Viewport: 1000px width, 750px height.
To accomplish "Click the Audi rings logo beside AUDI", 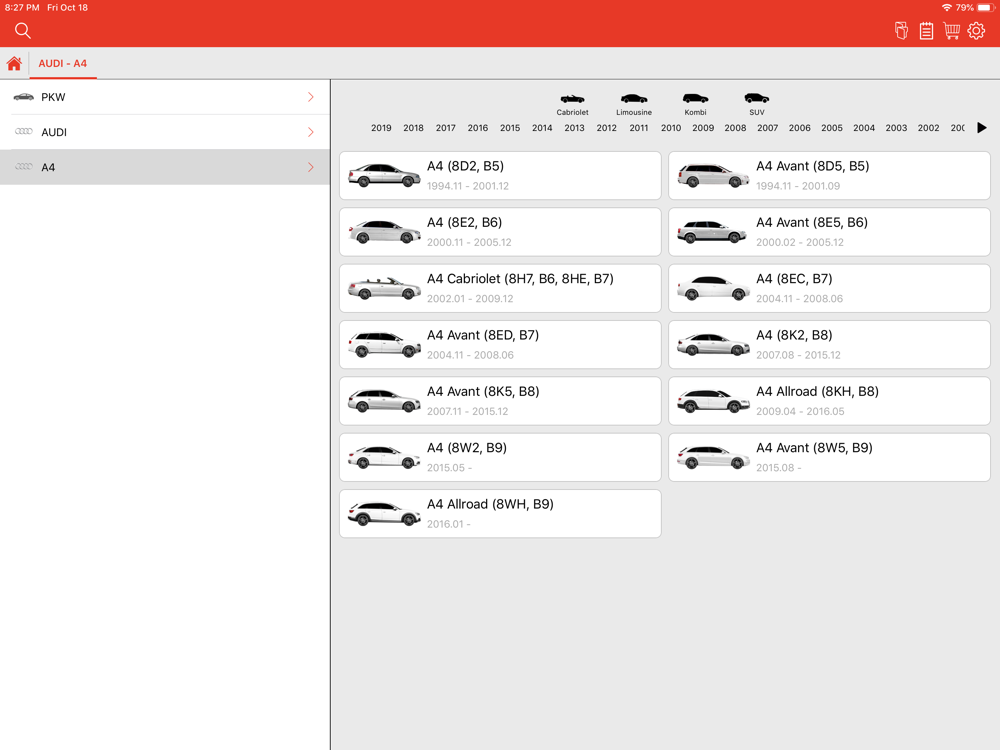I will coord(24,132).
